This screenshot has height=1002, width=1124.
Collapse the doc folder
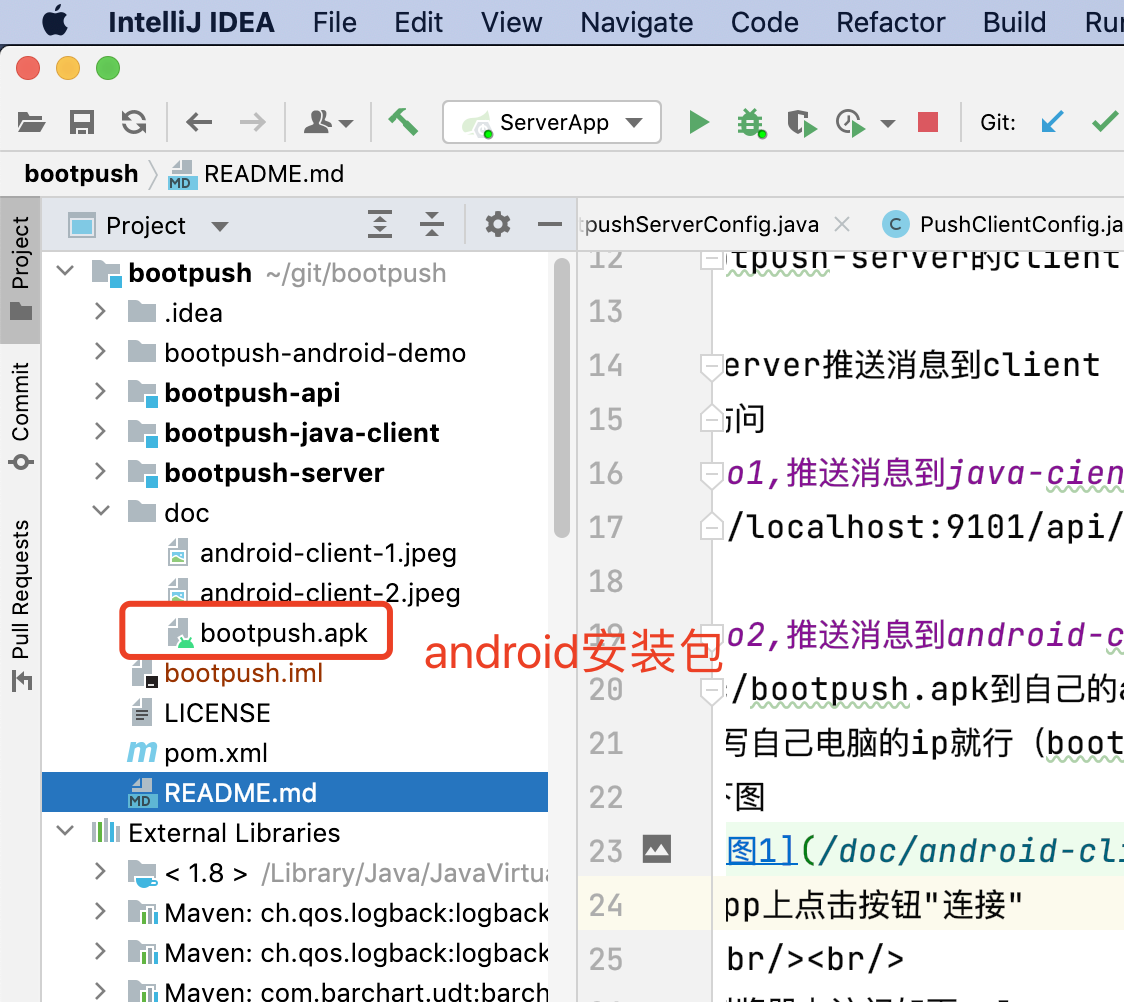coord(99,512)
